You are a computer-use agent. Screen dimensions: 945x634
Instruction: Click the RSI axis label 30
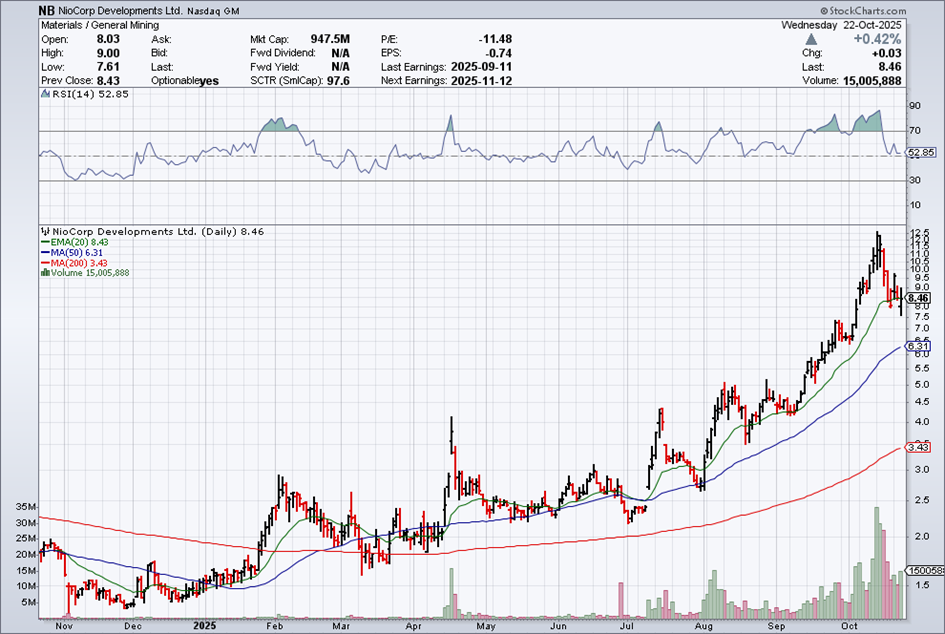coord(915,180)
